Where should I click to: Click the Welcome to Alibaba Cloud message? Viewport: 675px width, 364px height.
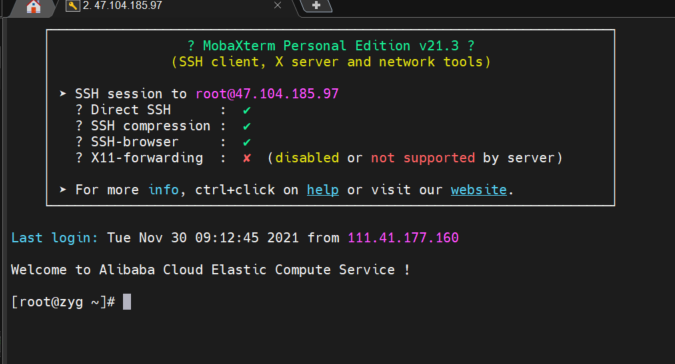coord(211,270)
